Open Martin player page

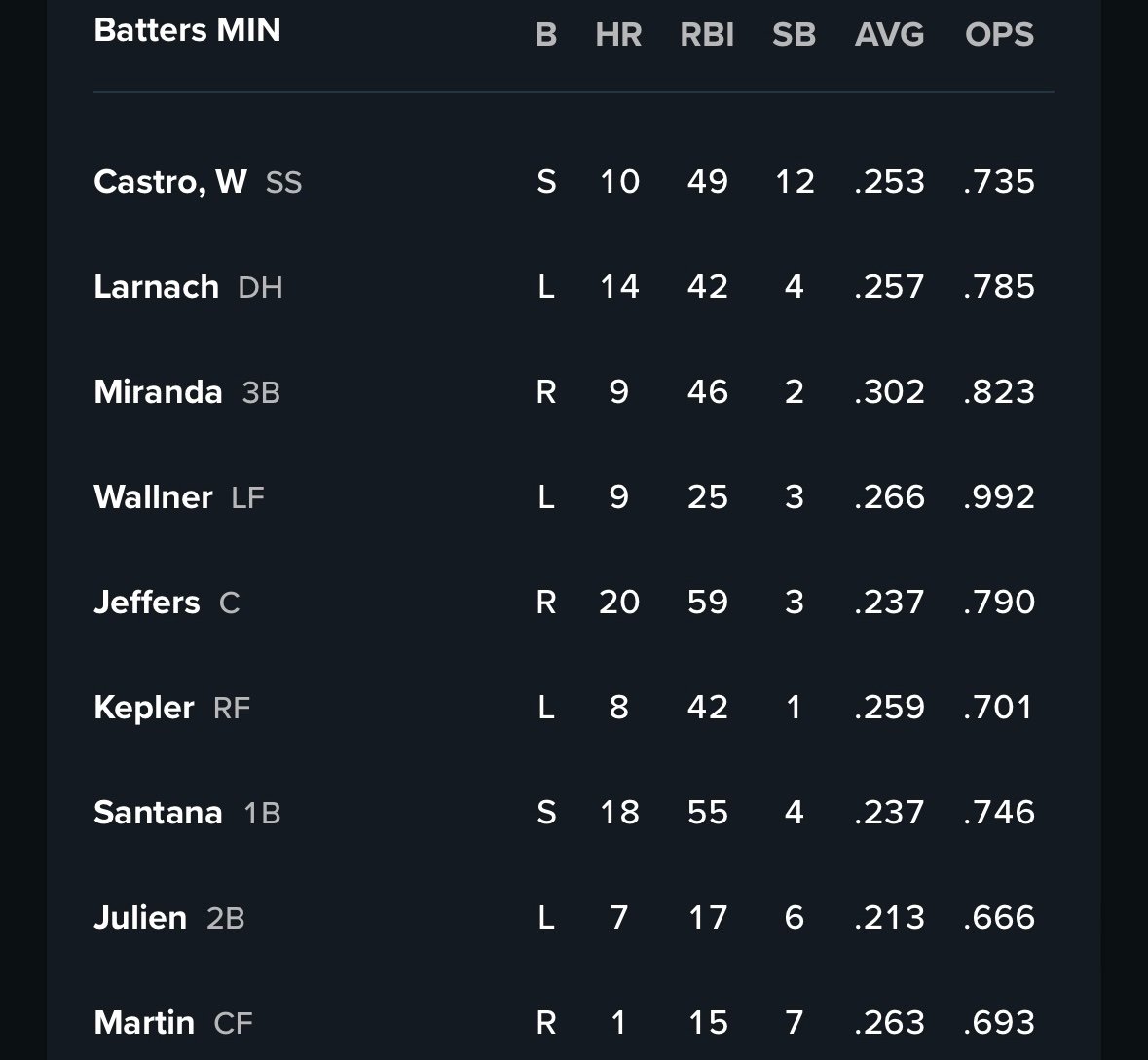[144, 1023]
